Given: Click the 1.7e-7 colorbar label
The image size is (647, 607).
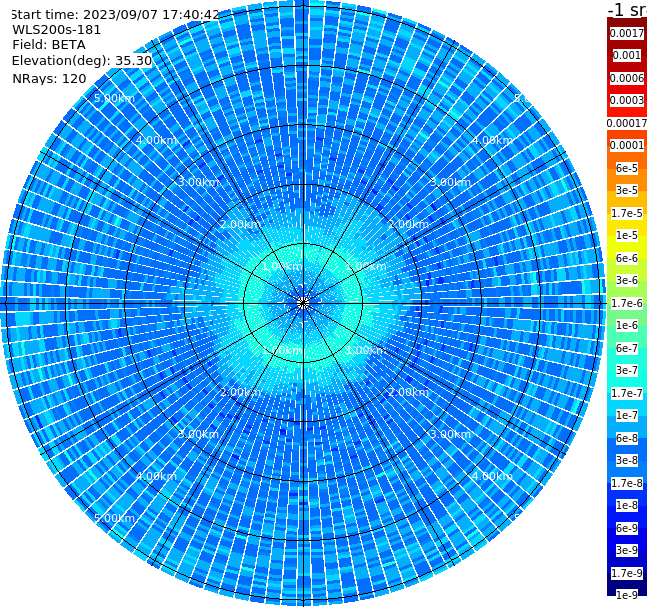Looking at the screenshot, I should (627, 393).
